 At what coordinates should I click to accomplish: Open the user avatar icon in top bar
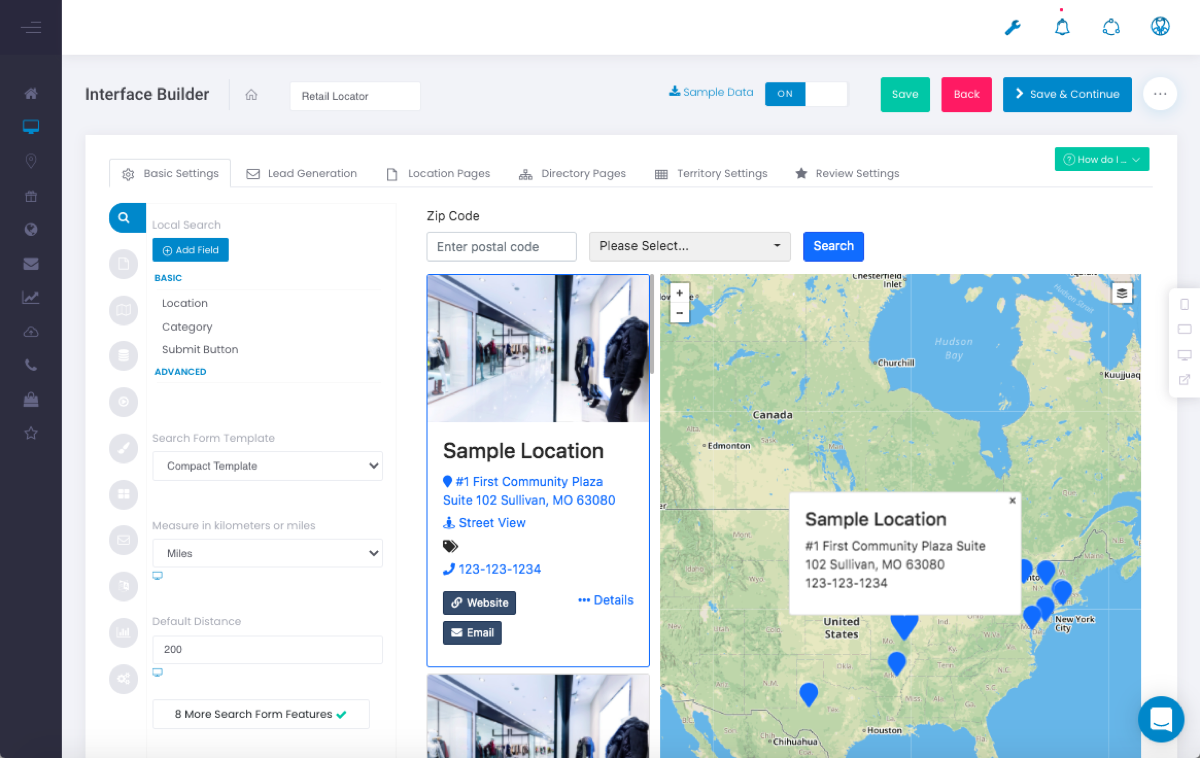1160,27
